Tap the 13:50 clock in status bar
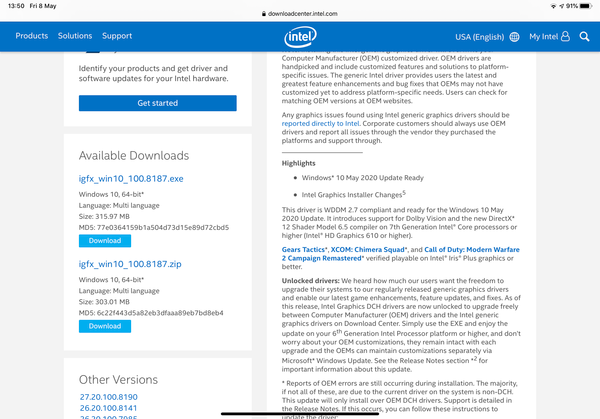This screenshot has width=600, height=419. (x=16, y=6)
